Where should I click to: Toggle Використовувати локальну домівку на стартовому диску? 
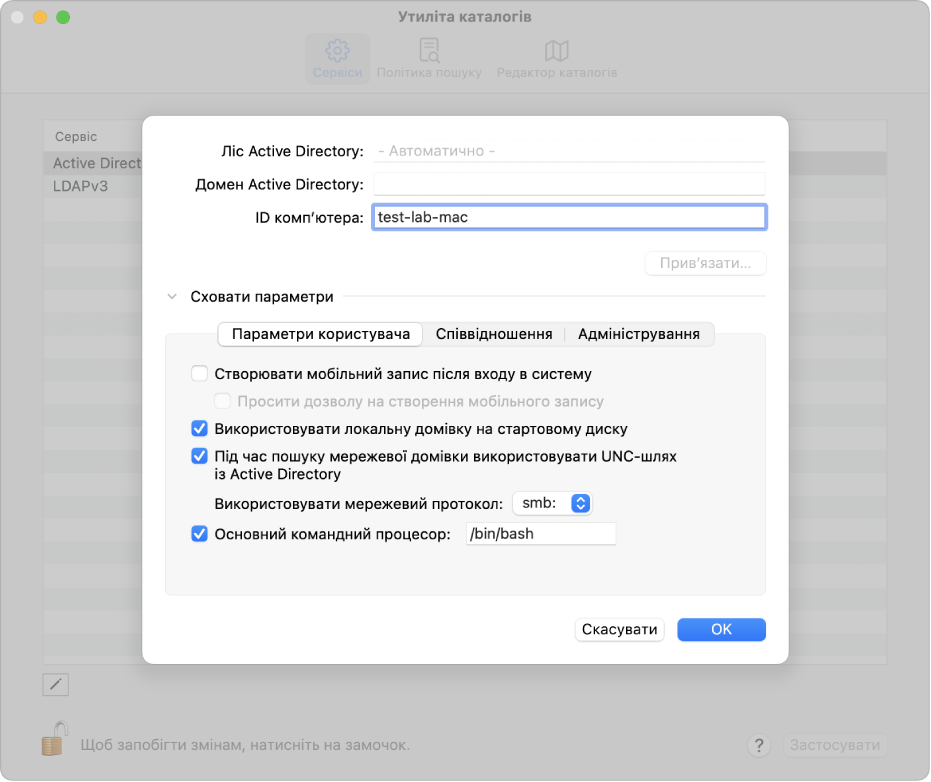[x=200, y=428]
